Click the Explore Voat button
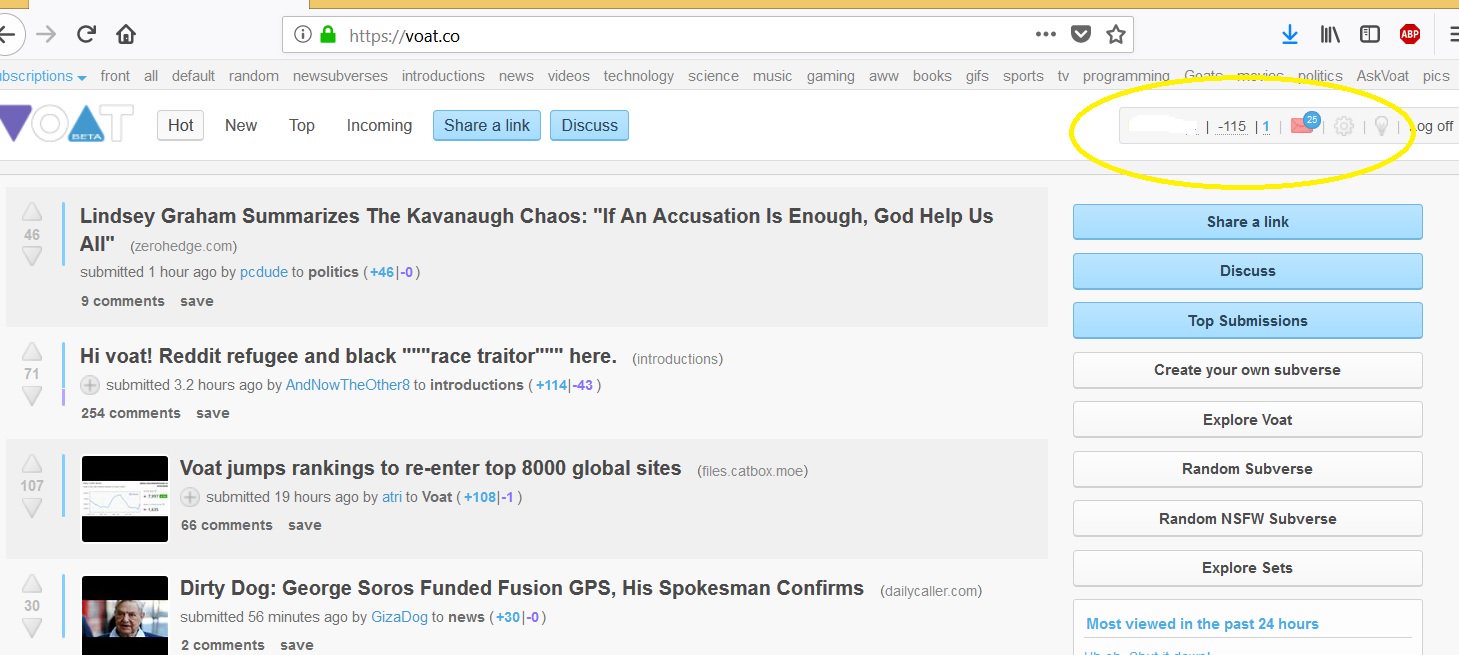 pos(1248,420)
